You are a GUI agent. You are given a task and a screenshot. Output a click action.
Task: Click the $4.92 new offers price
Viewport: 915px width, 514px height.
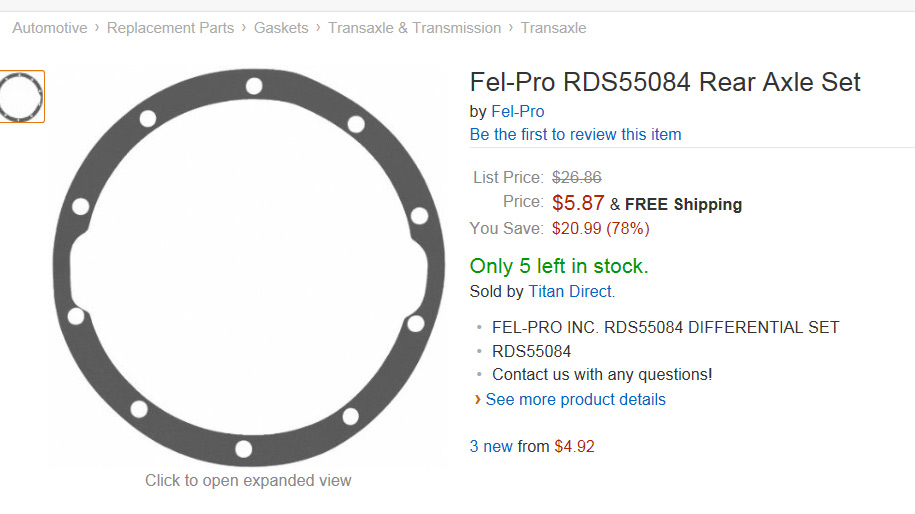[x=574, y=447]
